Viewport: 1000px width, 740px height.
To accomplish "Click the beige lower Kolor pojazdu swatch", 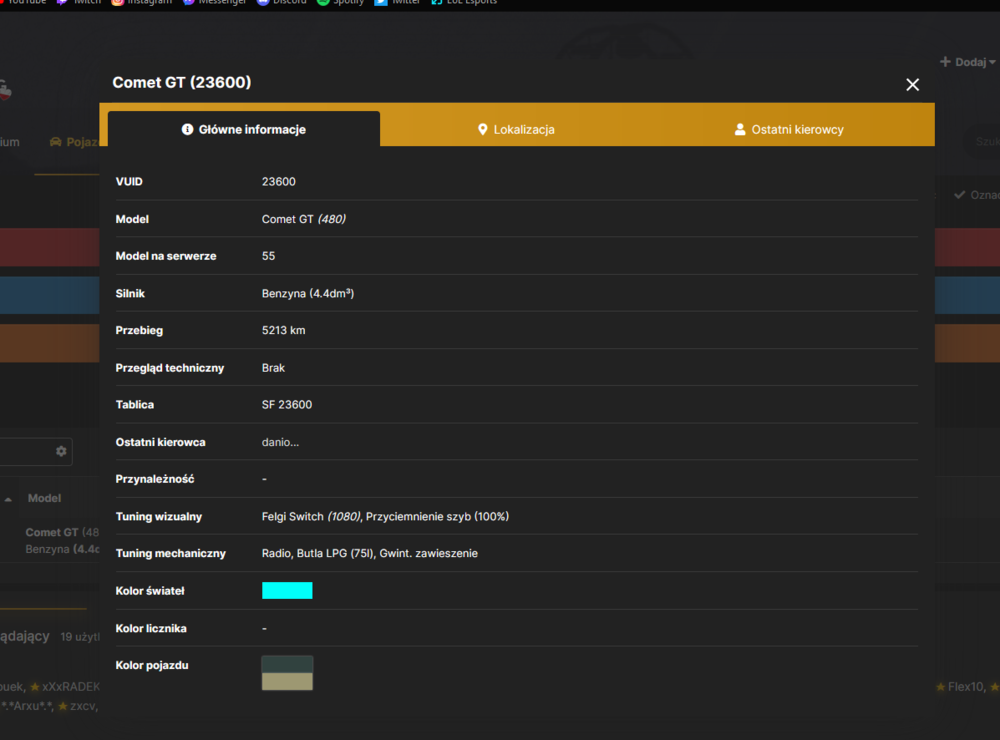I will 287,681.
